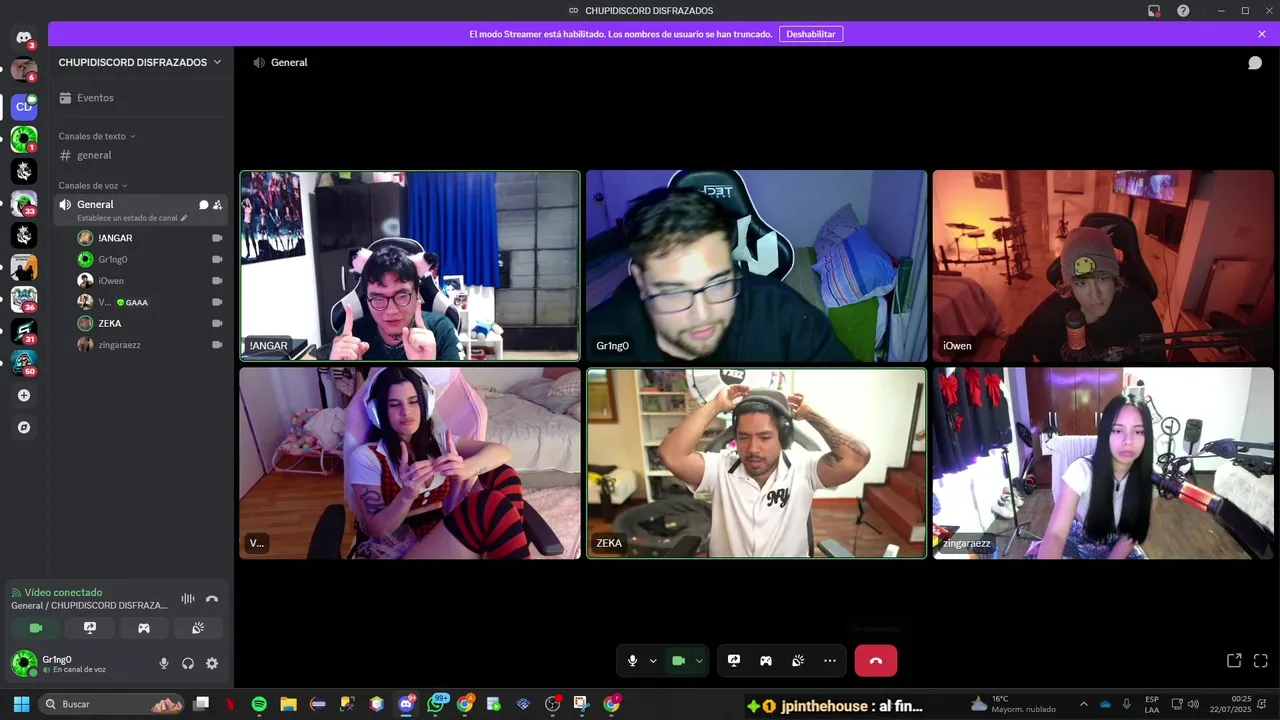
Task: Open soundboard in left voice panel
Action: pyautogui.click(x=198, y=628)
